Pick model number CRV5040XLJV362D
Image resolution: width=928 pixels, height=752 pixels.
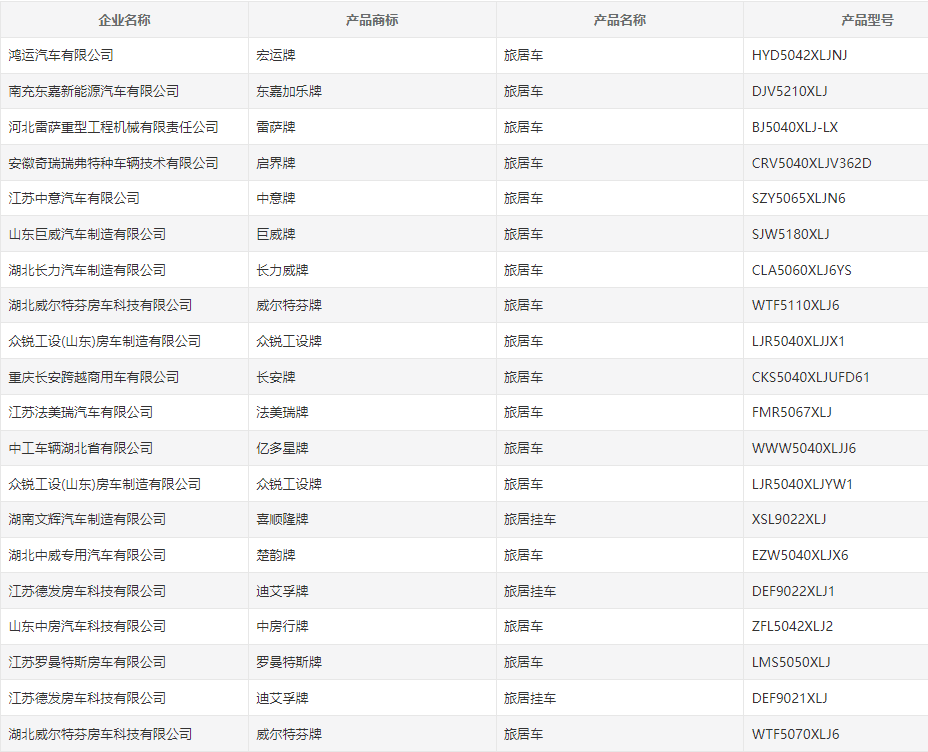click(x=811, y=163)
